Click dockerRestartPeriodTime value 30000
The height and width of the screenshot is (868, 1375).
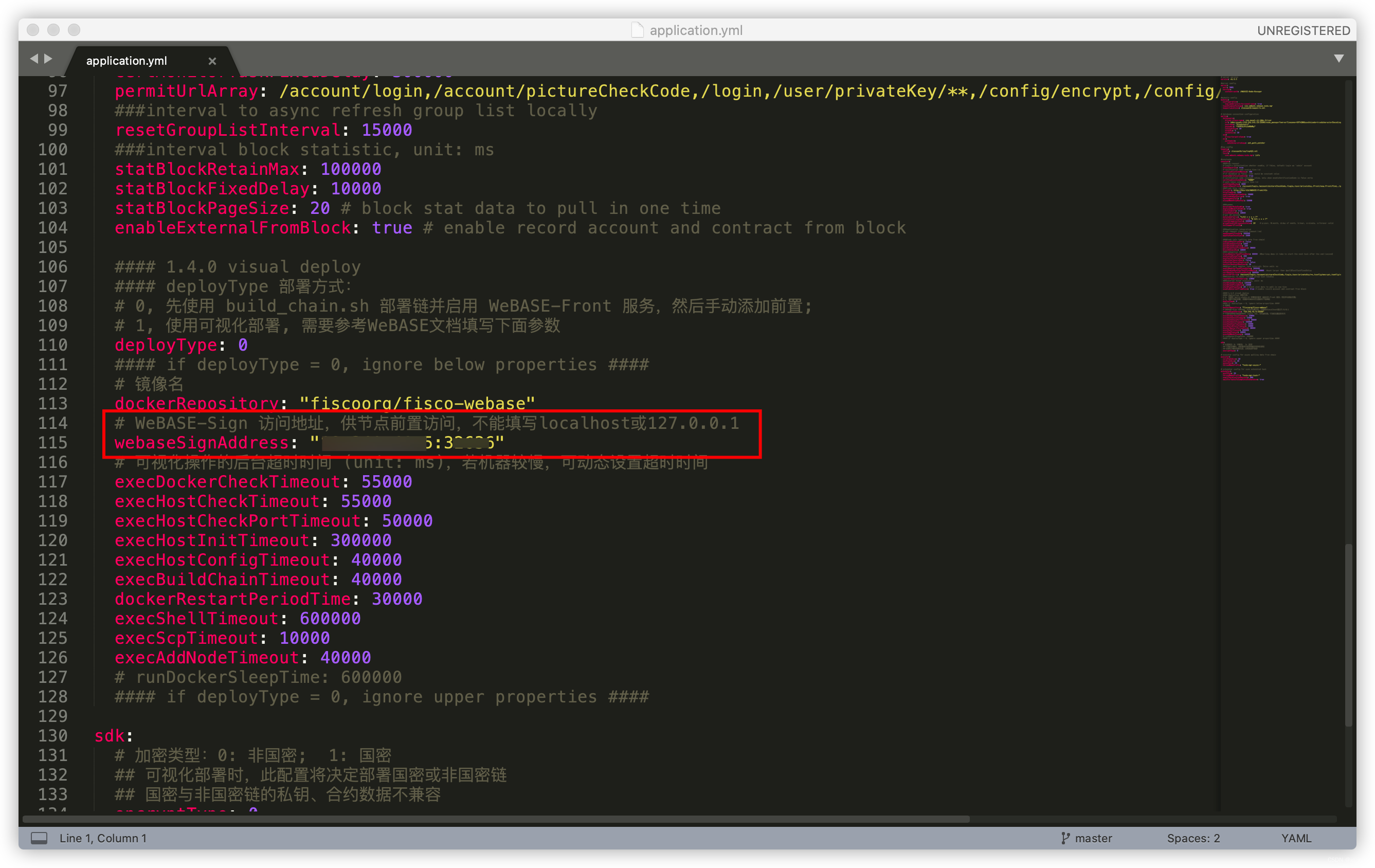[x=397, y=599]
